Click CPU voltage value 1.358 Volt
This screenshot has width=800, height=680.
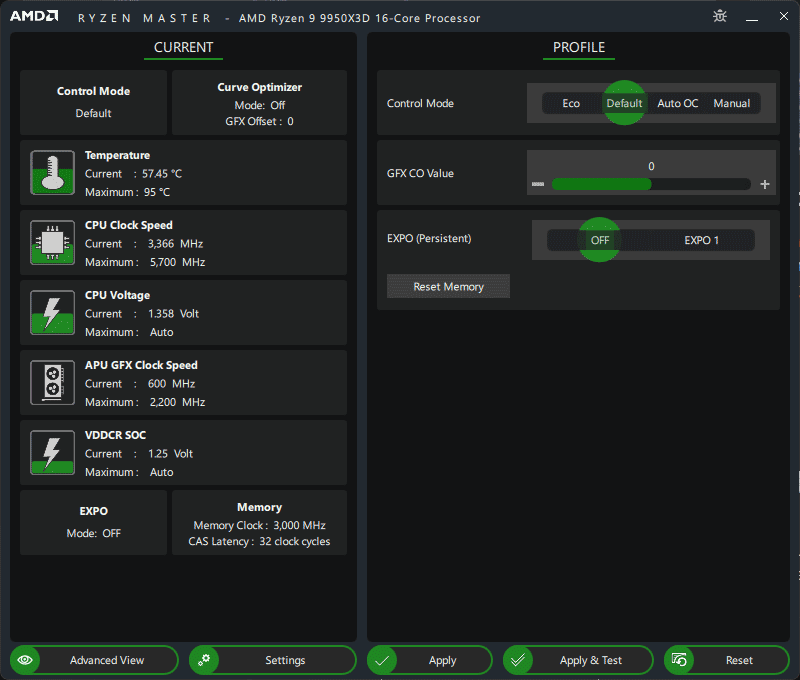(x=173, y=313)
